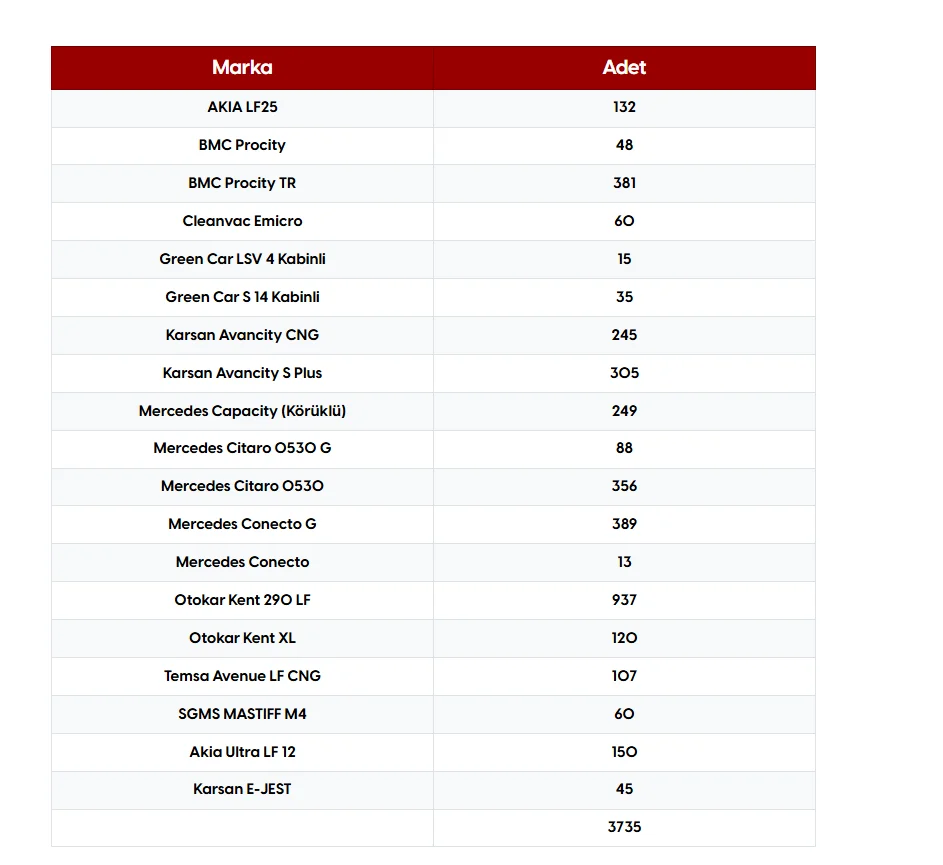Click the BMC Procity cell

(x=242, y=145)
